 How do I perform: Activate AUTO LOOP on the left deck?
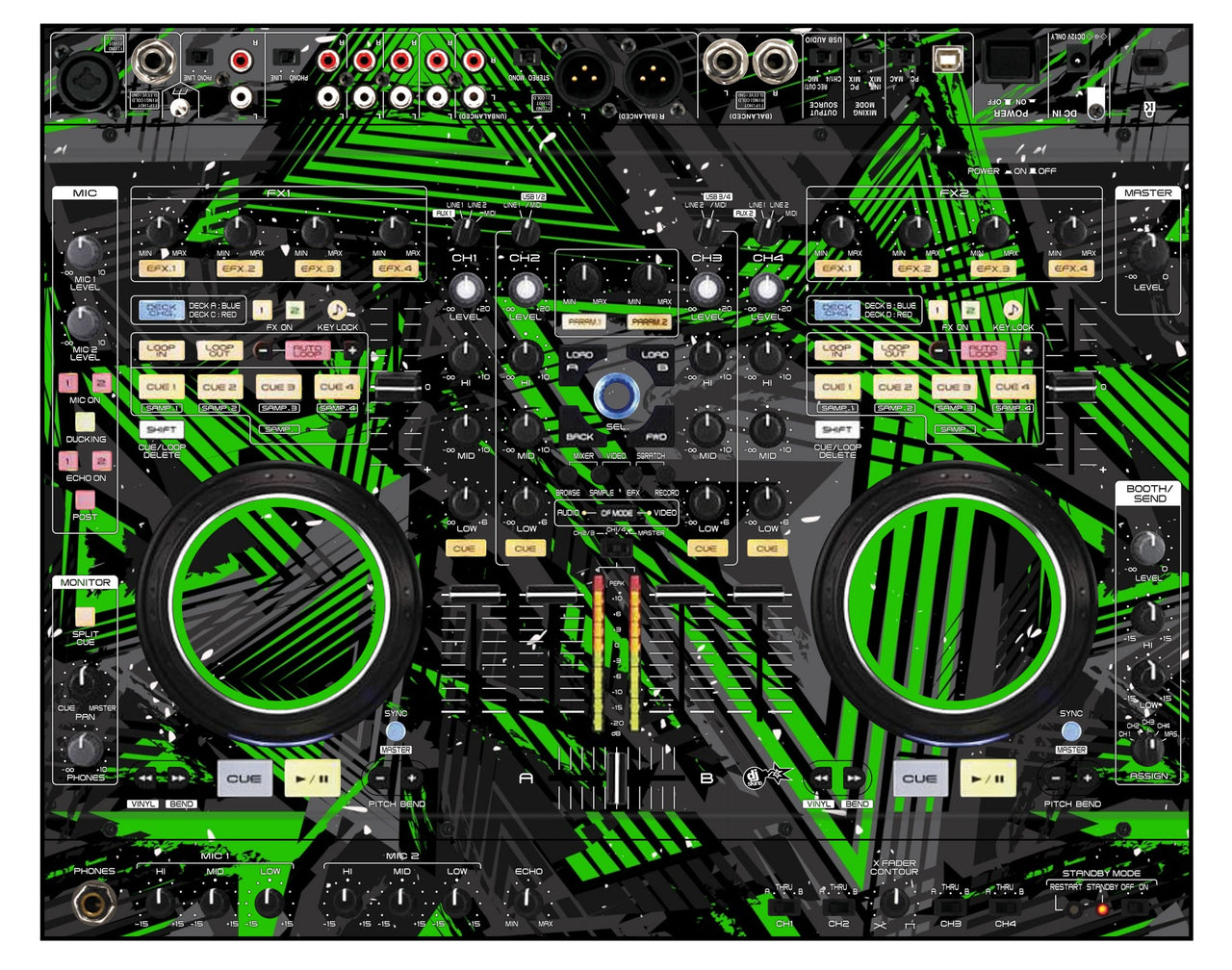pyautogui.click(x=308, y=351)
